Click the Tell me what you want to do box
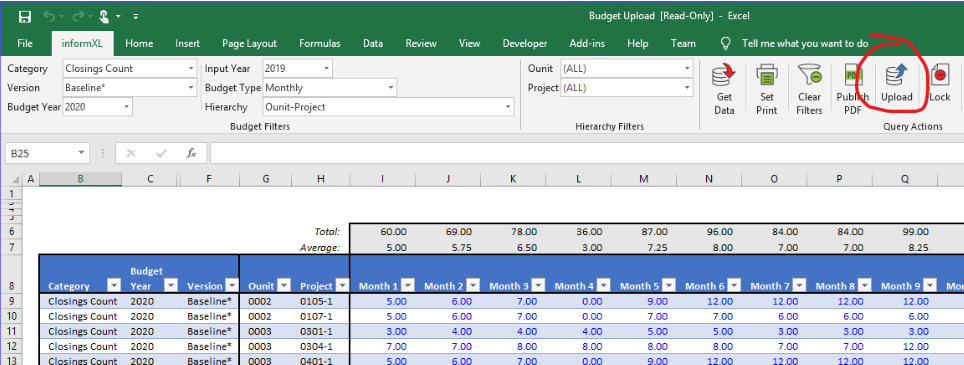964x365 pixels. 805,44
